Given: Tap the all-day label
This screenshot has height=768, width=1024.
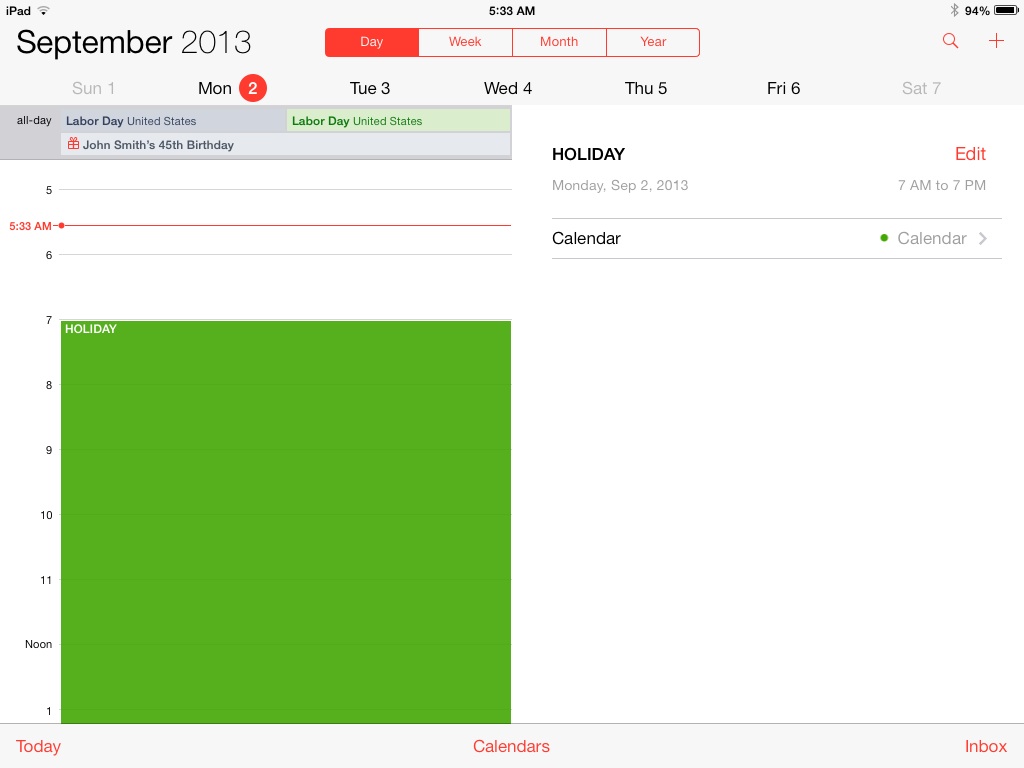Looking at the screenshot, I should coord(34,120).
